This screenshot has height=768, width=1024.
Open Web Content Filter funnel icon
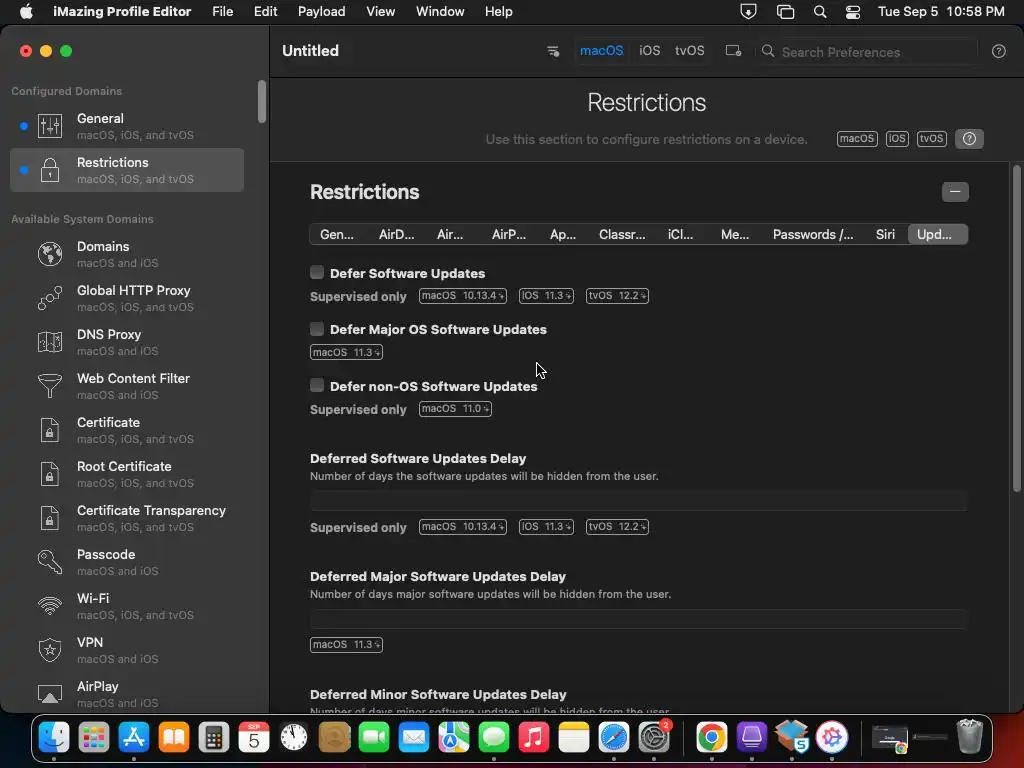click(50, 386)
